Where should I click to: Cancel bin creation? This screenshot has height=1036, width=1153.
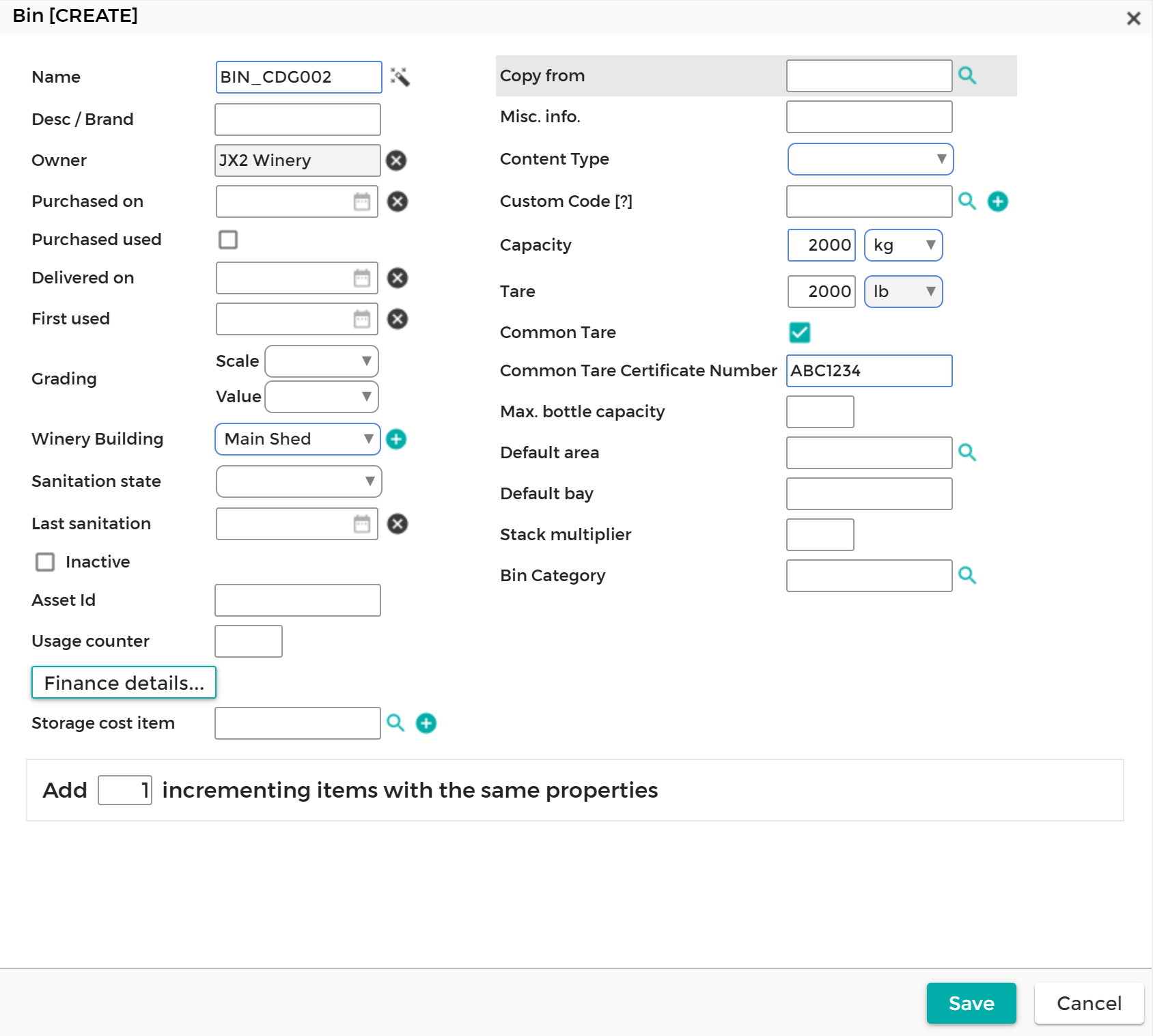pyautogui.click(x=1089, y=1003)
